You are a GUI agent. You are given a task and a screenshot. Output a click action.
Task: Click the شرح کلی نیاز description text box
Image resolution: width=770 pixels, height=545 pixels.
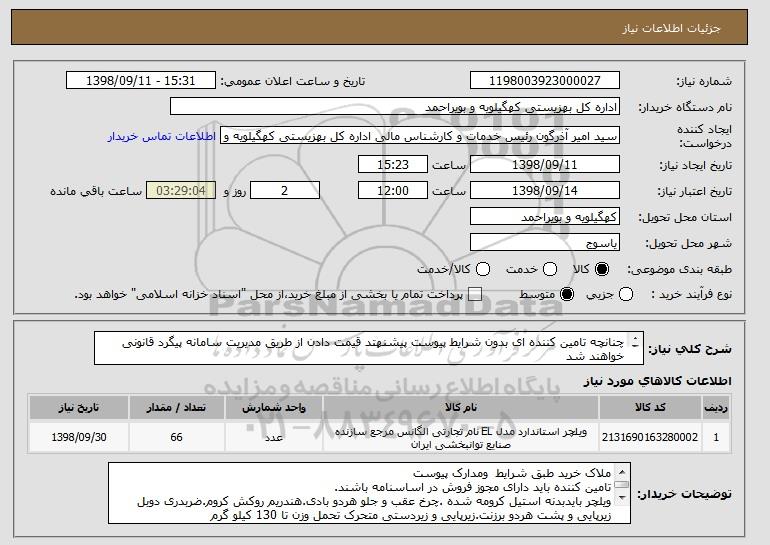coord(369,348)
